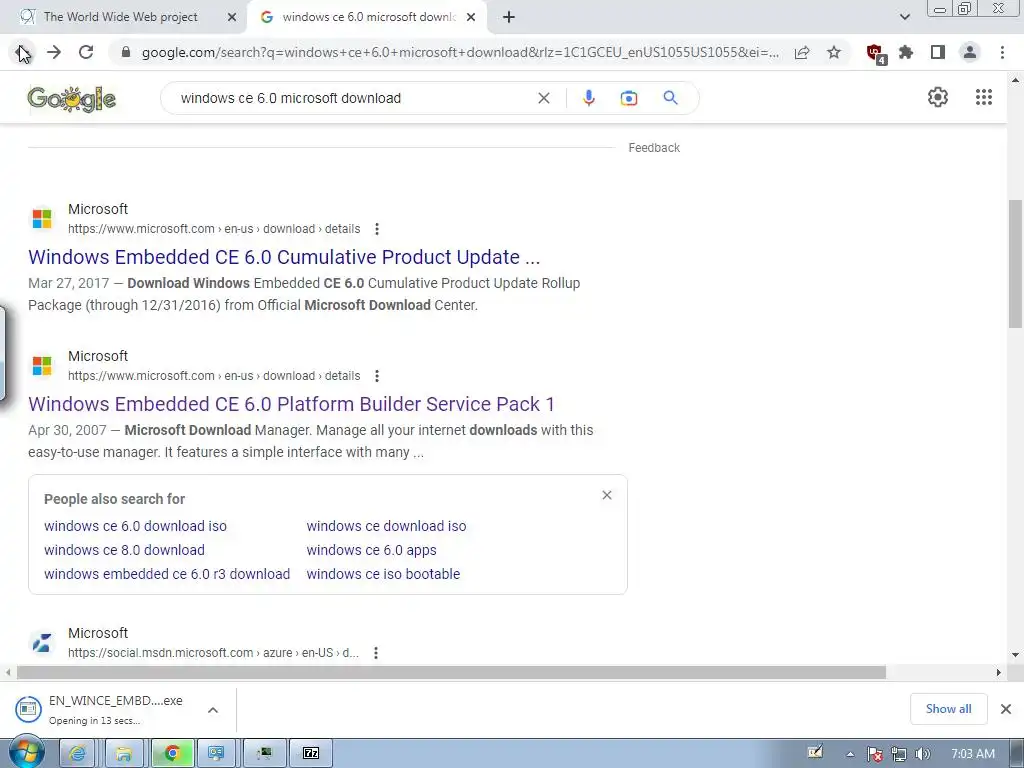
Task: Click the vertical page scrollbar thumb
Action: tap(1015, 263)
